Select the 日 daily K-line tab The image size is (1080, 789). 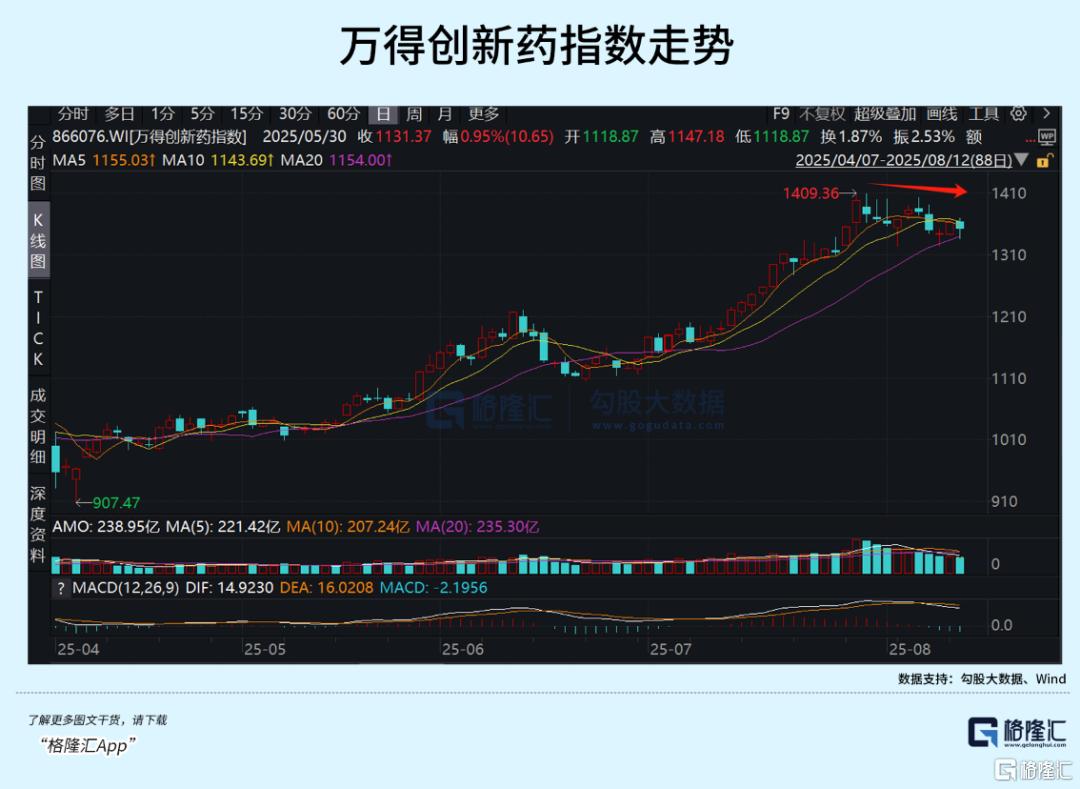[384, 114]
